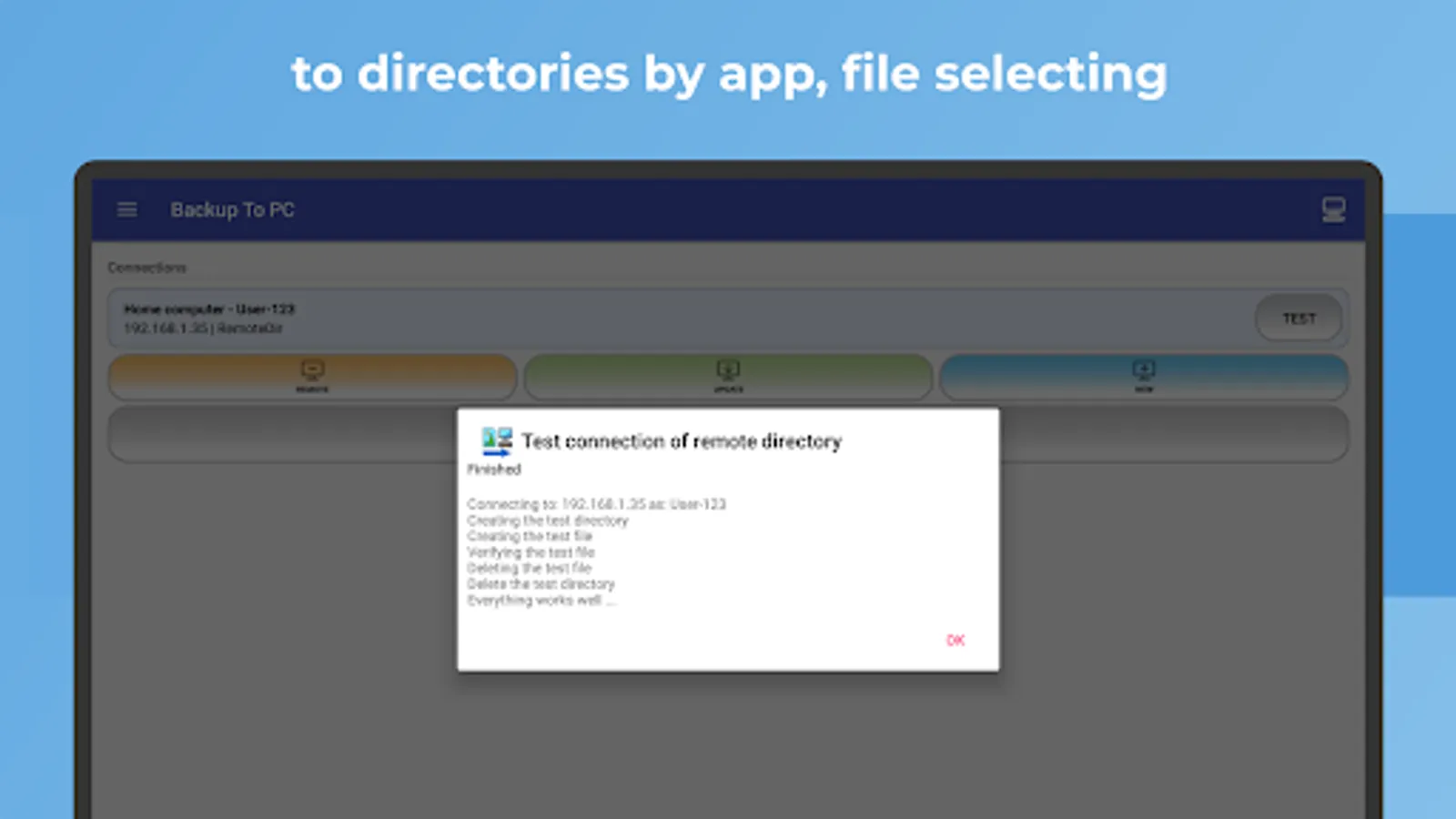Click the blue new connection button
1456x819 pixels.
click(1144, 377)
